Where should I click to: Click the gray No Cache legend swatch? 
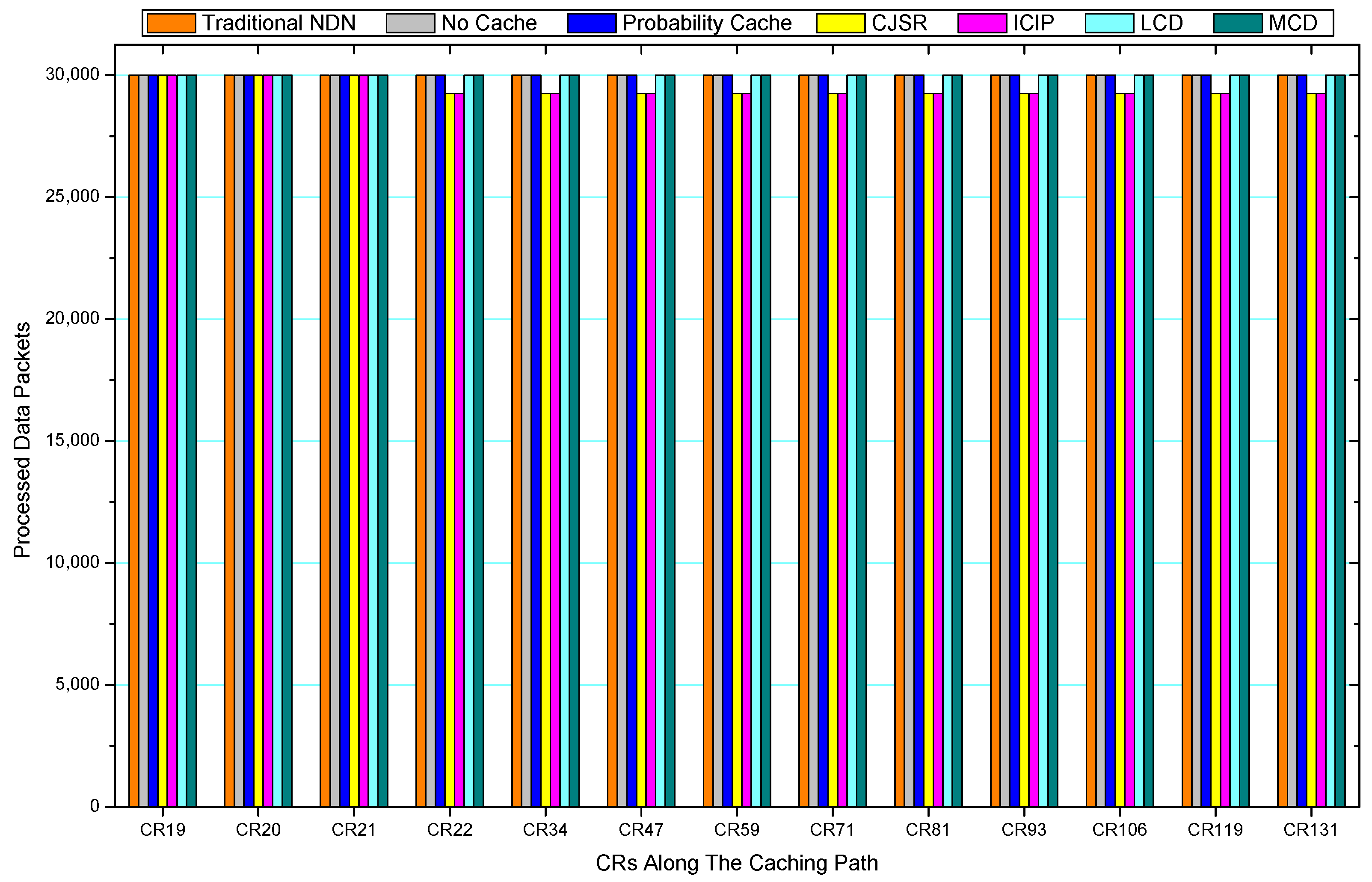[x=410, y=24]
